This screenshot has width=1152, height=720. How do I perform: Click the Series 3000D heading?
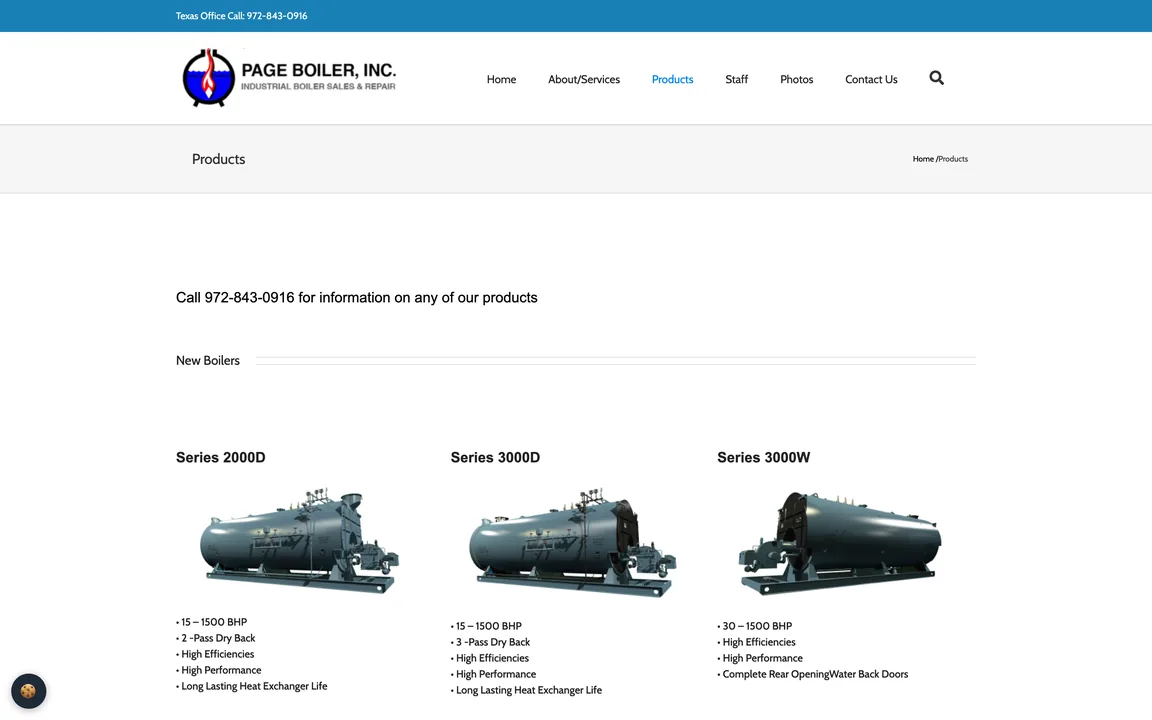pos(495,457)
